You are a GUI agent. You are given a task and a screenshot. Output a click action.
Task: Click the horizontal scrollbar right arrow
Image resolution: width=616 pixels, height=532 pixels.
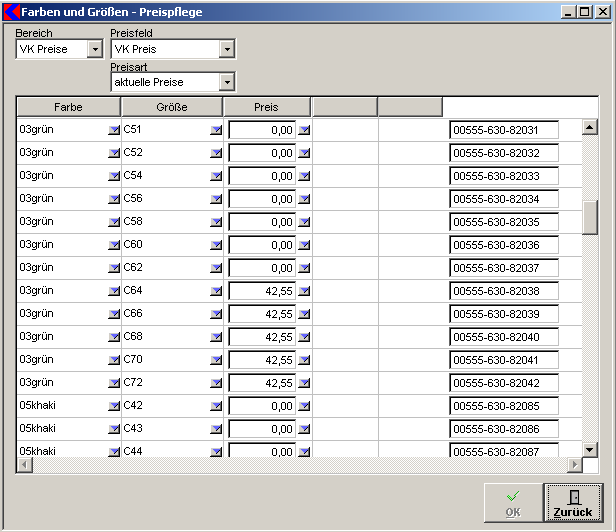[575, 465]
